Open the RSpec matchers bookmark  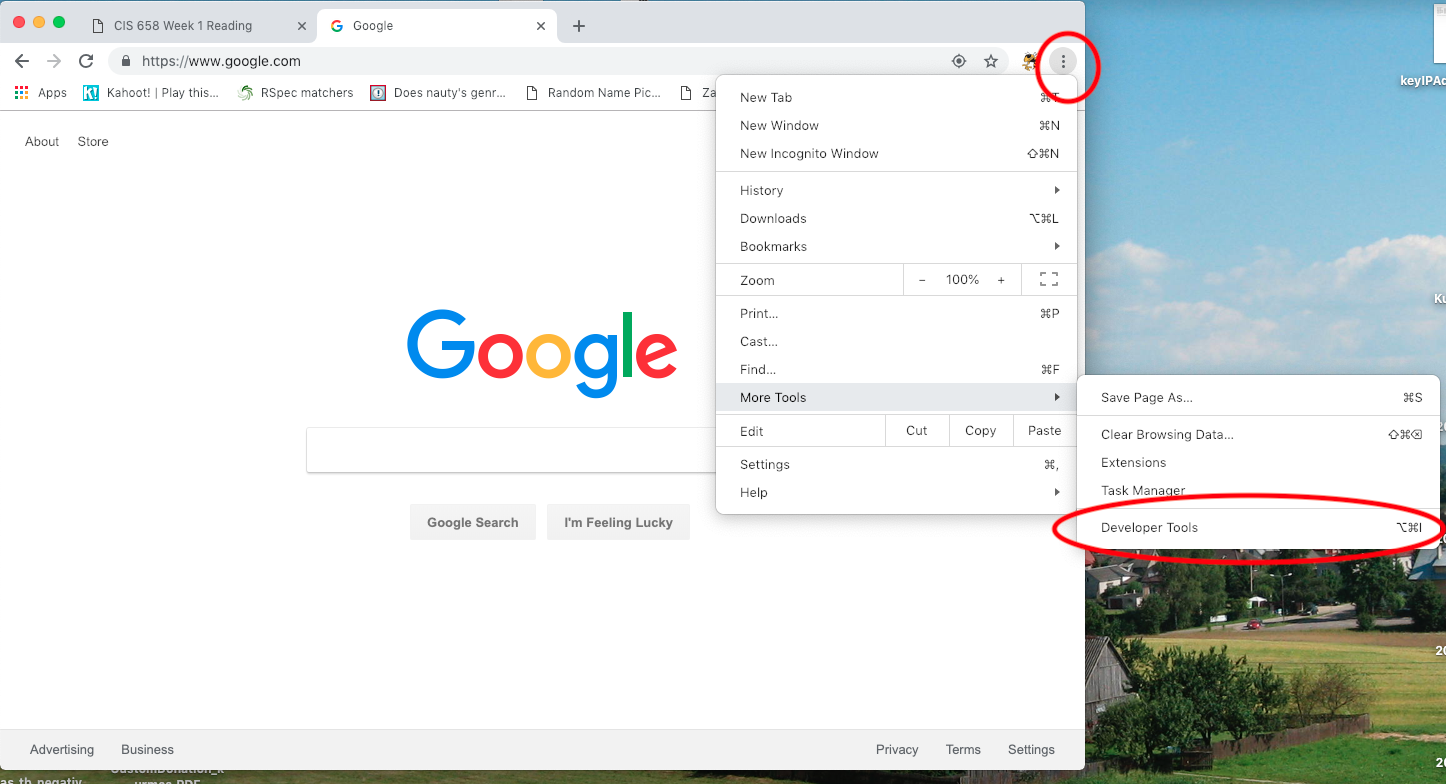tap(296, 93)
